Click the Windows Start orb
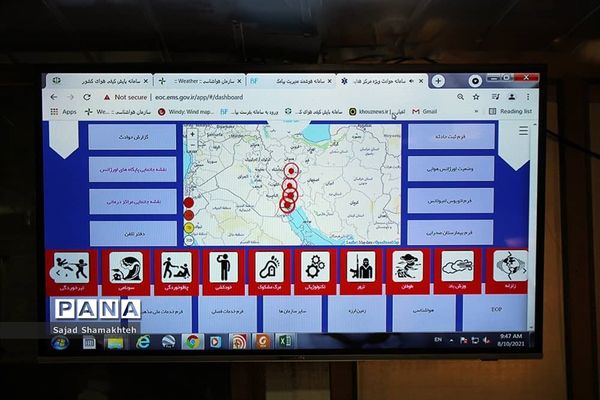The width and height of the screenshot is (600, 400). tap(60, 342)
